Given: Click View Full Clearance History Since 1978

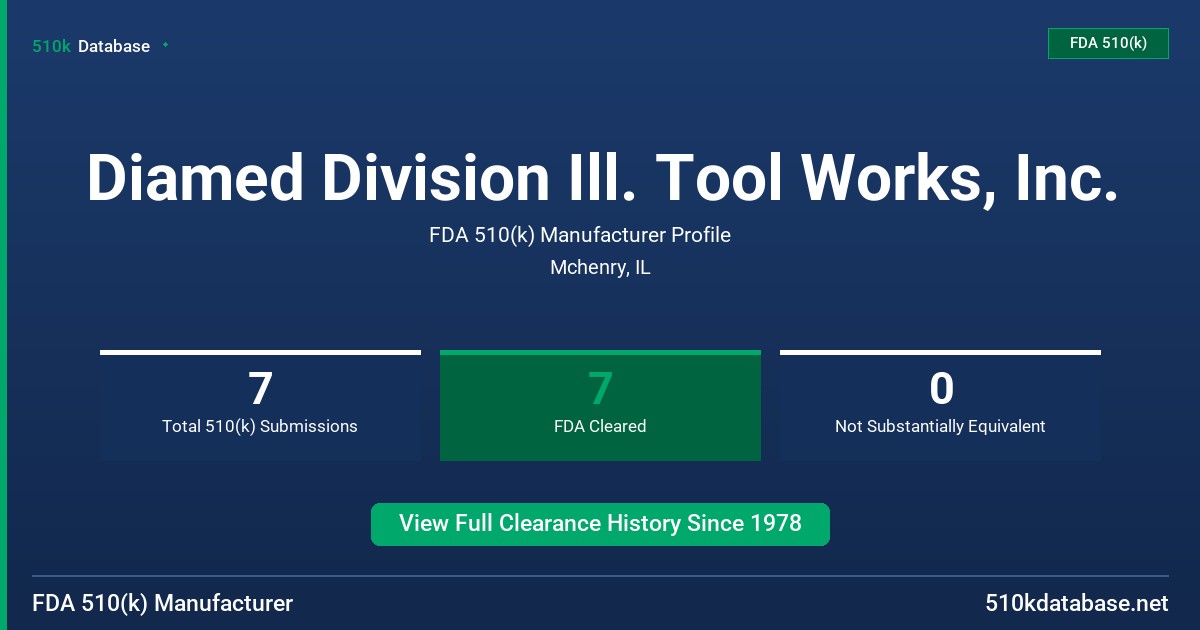Looking at the screenshot, I should [x=600, y=524].
